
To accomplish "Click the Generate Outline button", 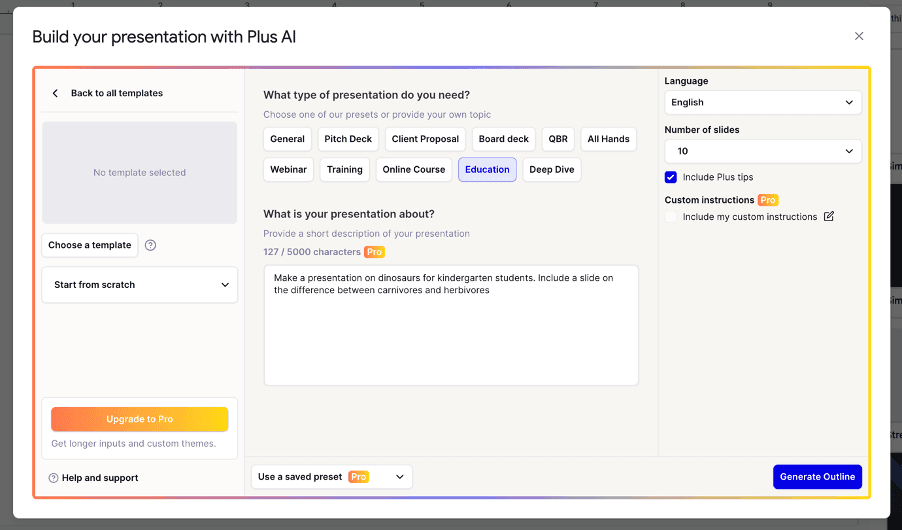I will (817, 476).
